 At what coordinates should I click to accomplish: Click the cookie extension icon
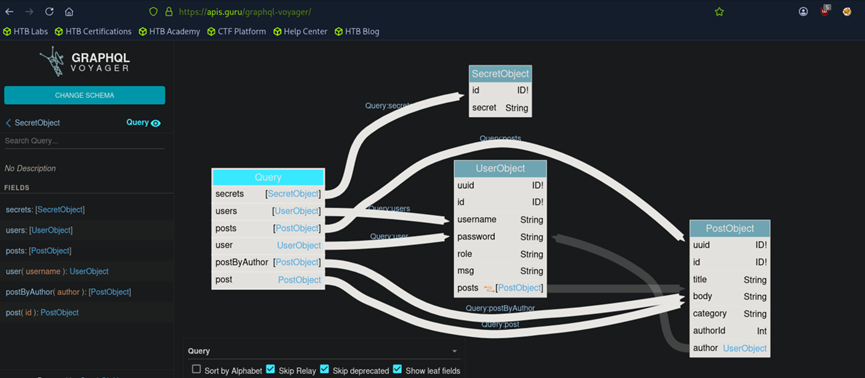[x=847, y=12]
